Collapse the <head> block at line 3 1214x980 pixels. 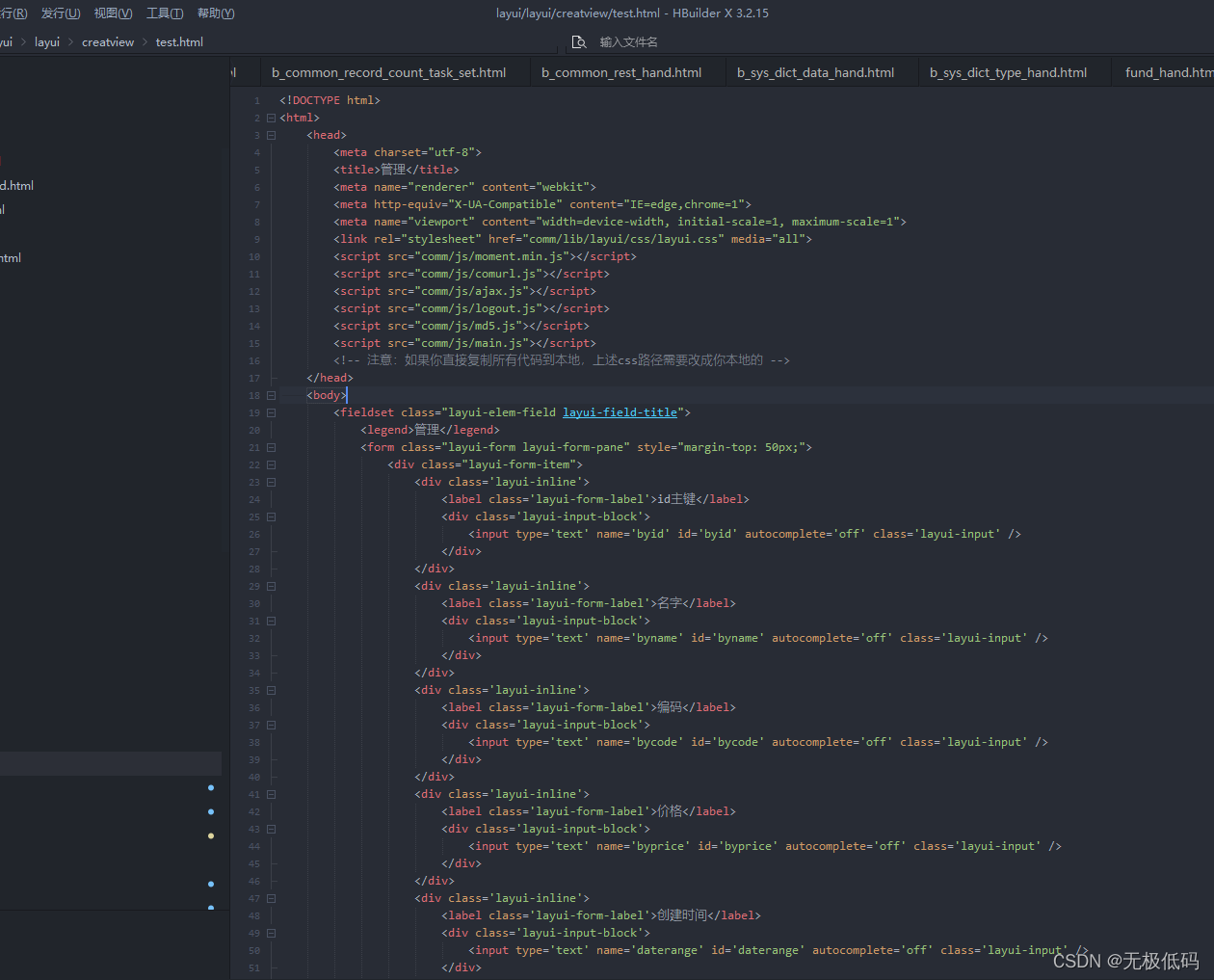[x=271, y=135]
